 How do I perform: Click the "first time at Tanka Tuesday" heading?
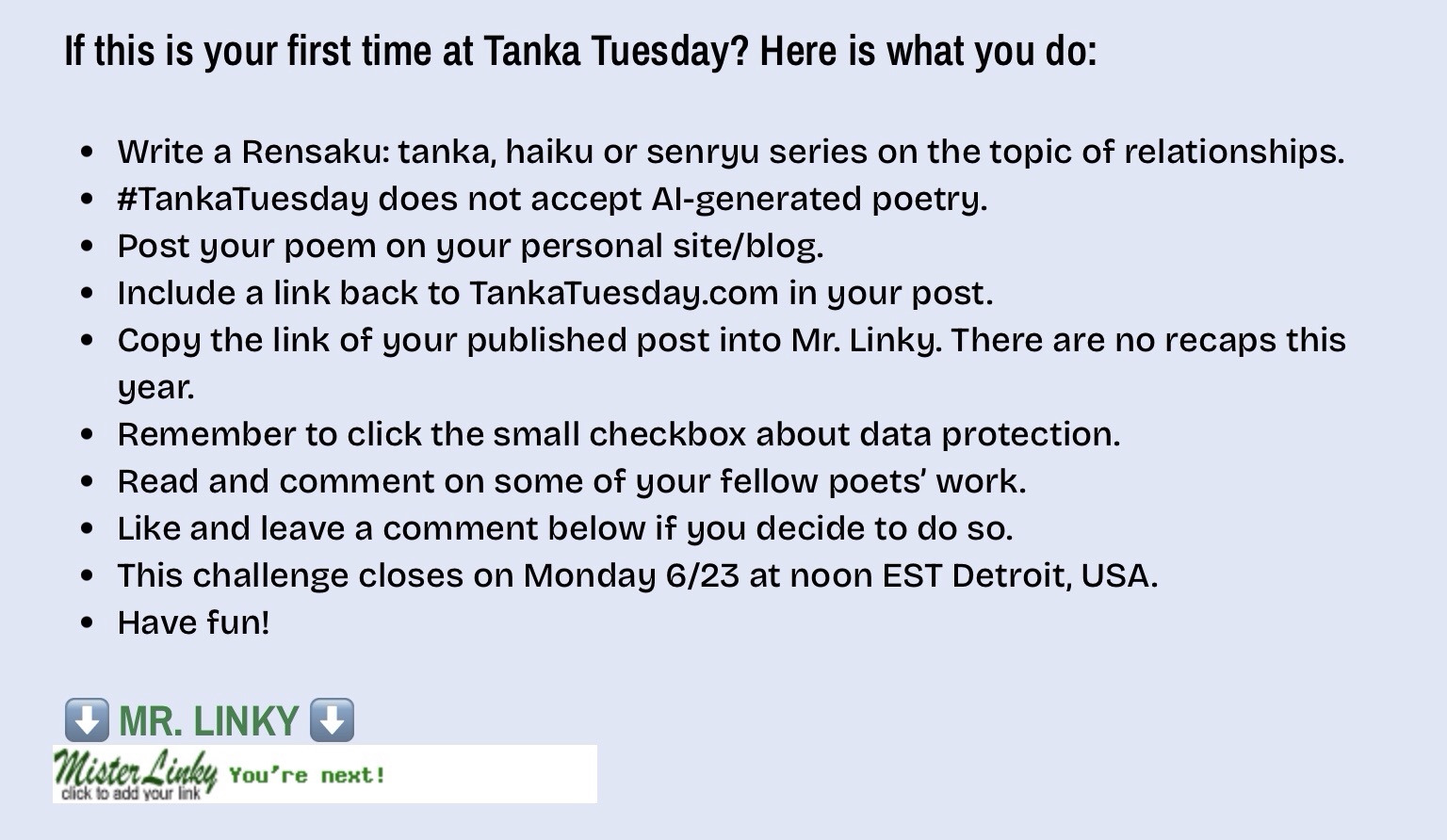tap(579, 51)
